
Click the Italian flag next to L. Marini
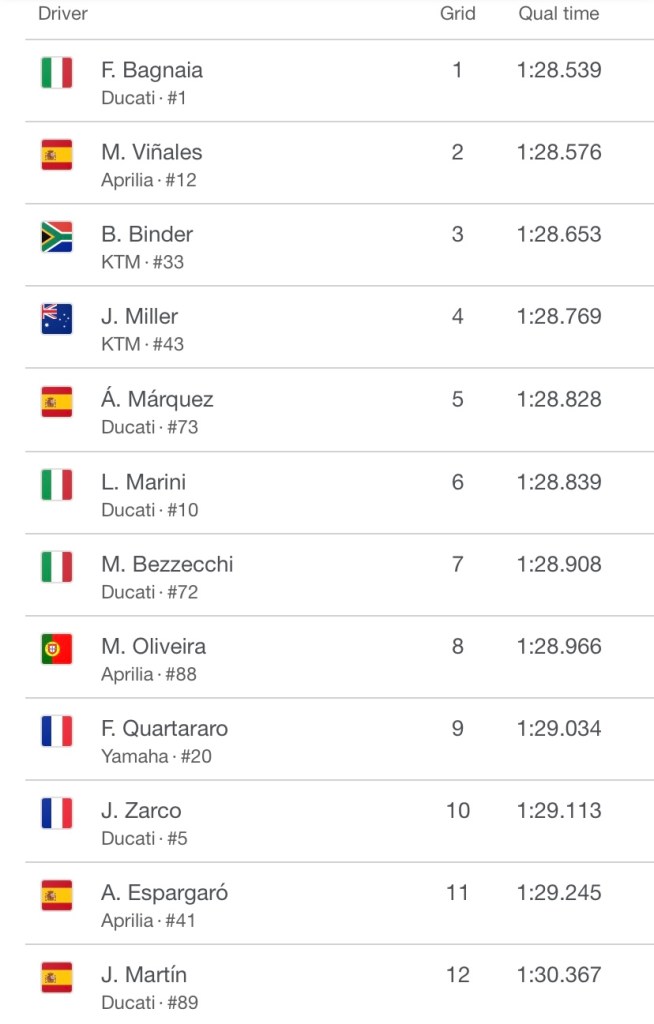[x=57, y=485]
